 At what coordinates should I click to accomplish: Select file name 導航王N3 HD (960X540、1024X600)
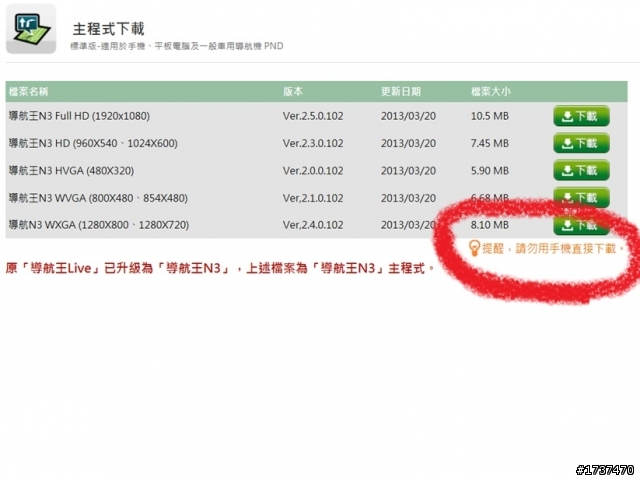tap(93, 143)
